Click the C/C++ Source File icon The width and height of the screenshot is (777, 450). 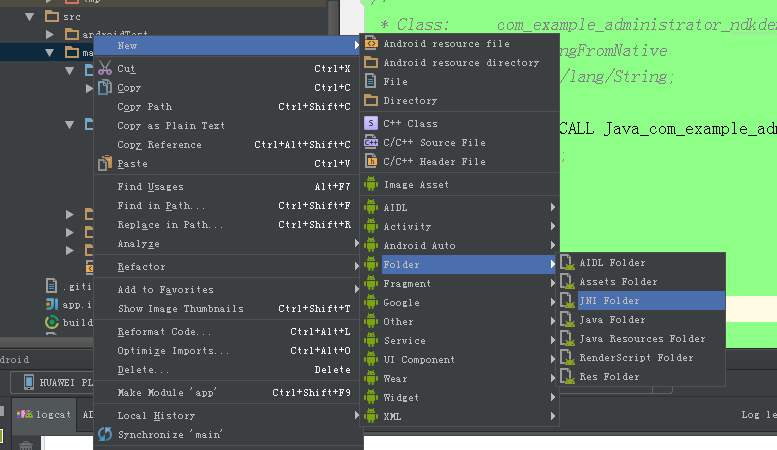371,142
